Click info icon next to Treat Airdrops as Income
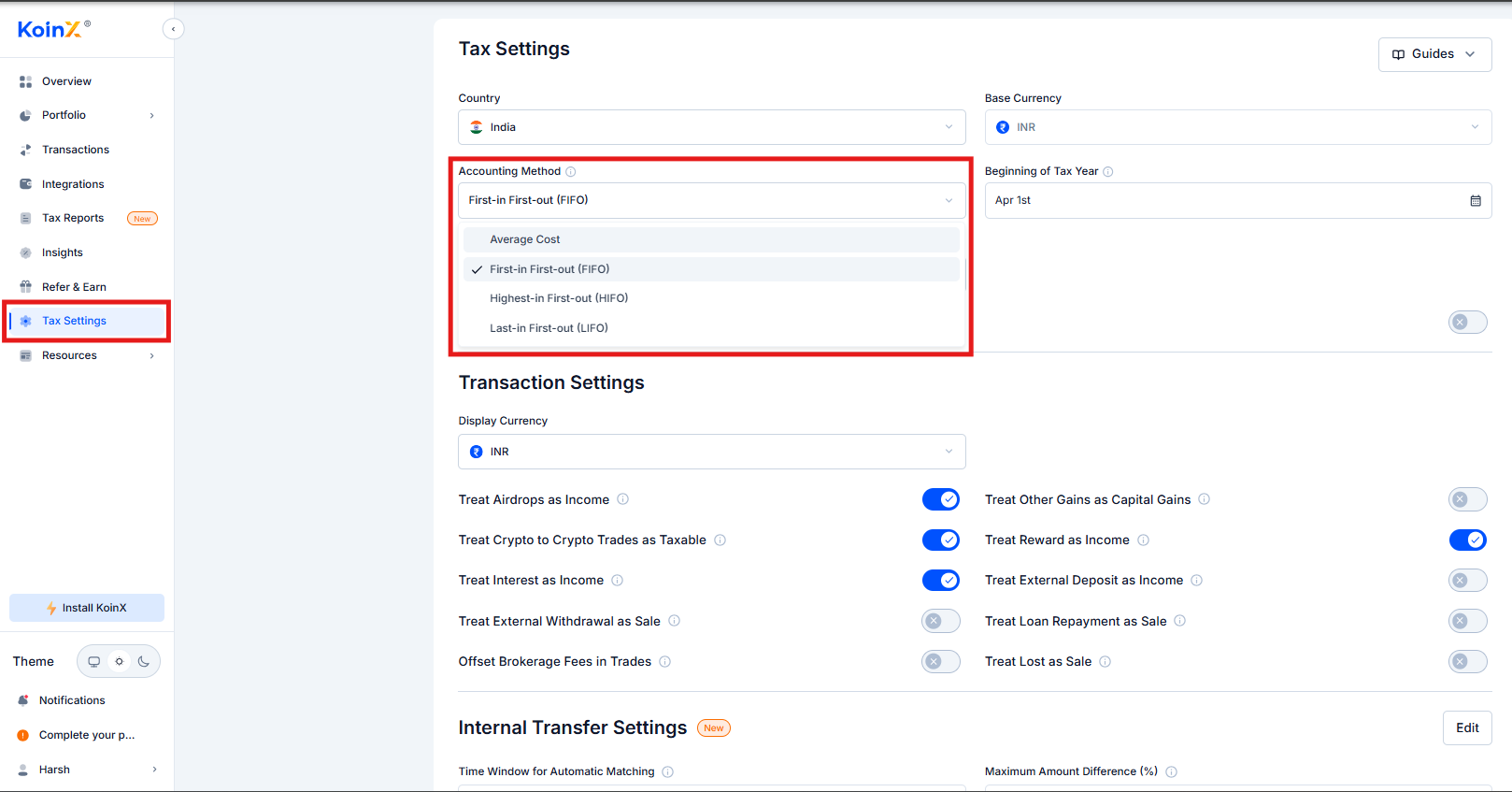1512x792 pixels. click(x=623, y=499)
